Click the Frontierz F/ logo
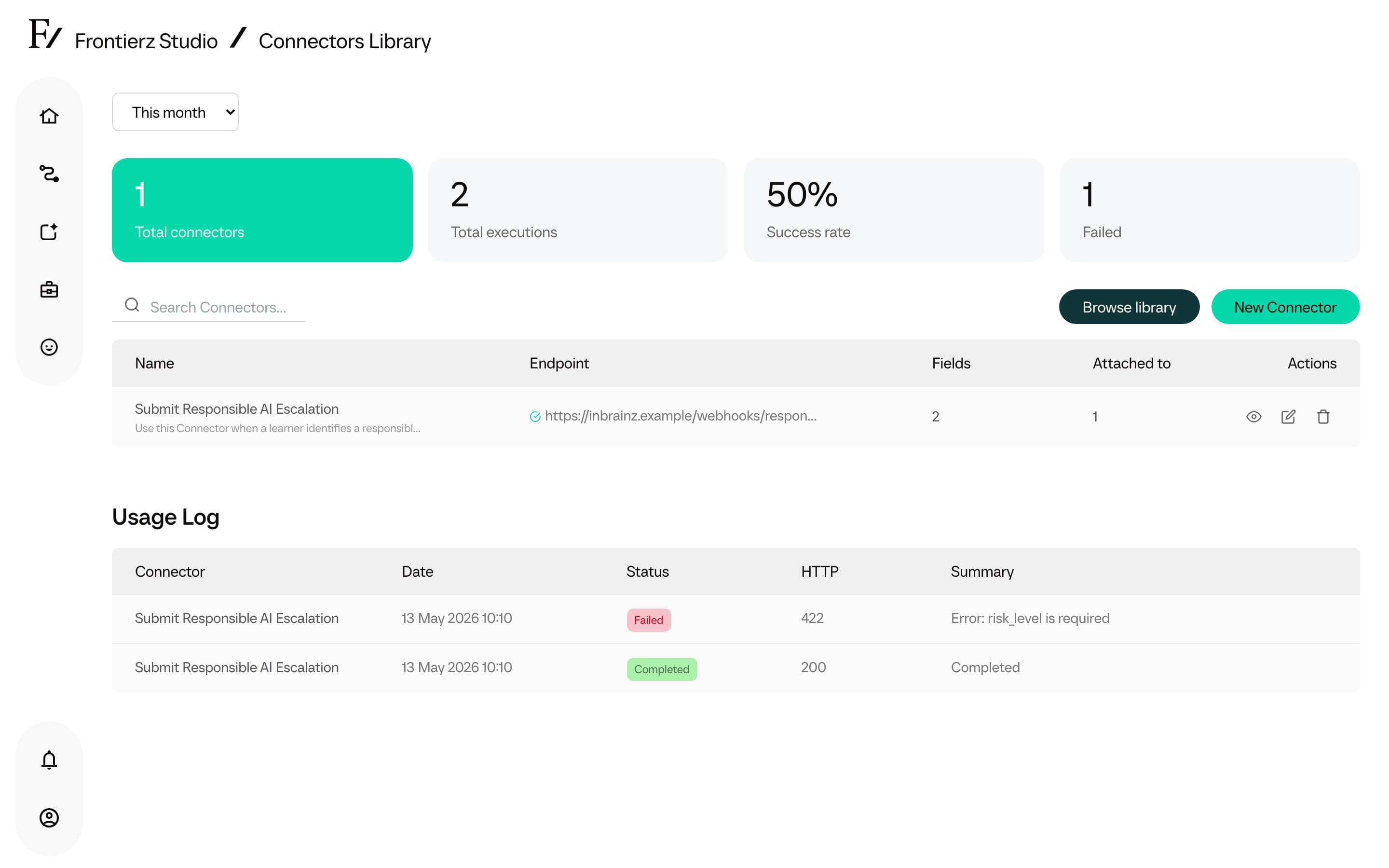1389x868 pixels. point(45,34)
